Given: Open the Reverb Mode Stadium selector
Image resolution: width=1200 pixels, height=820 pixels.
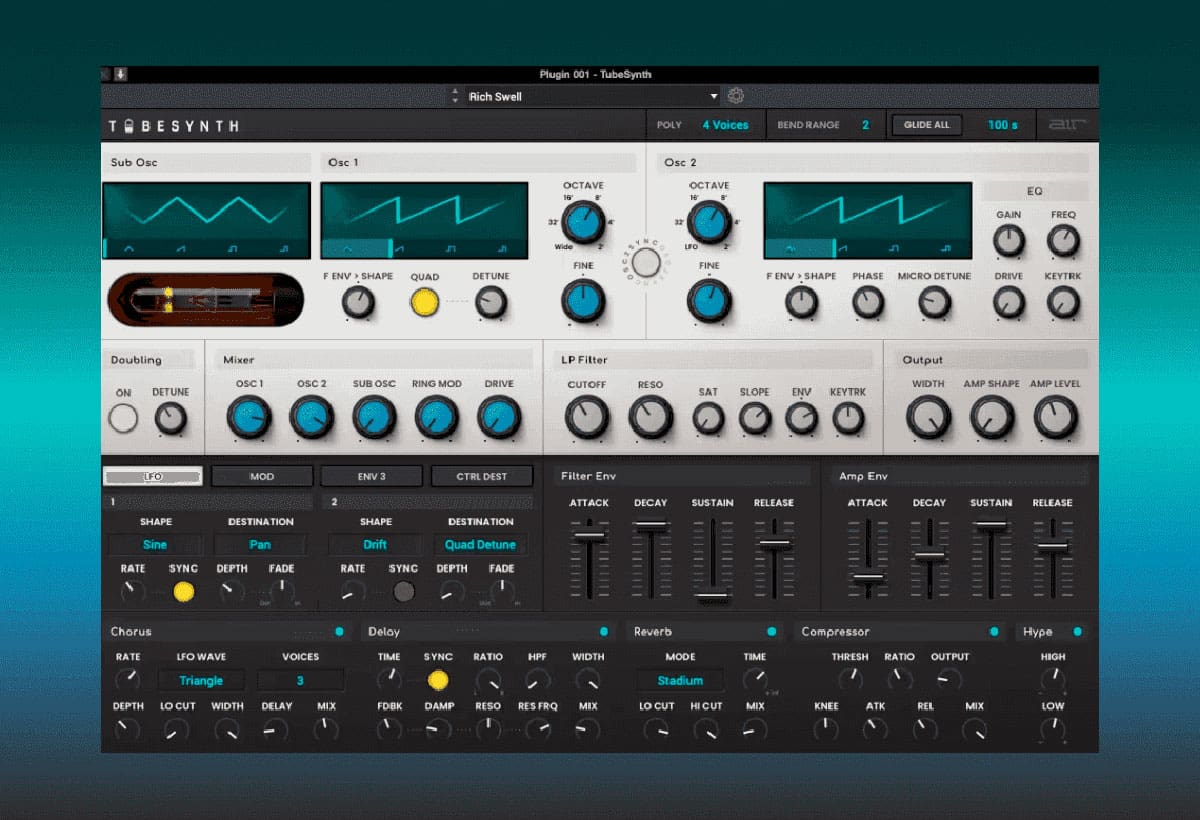Looking at the screenshot, I should (x=680, y=681).
